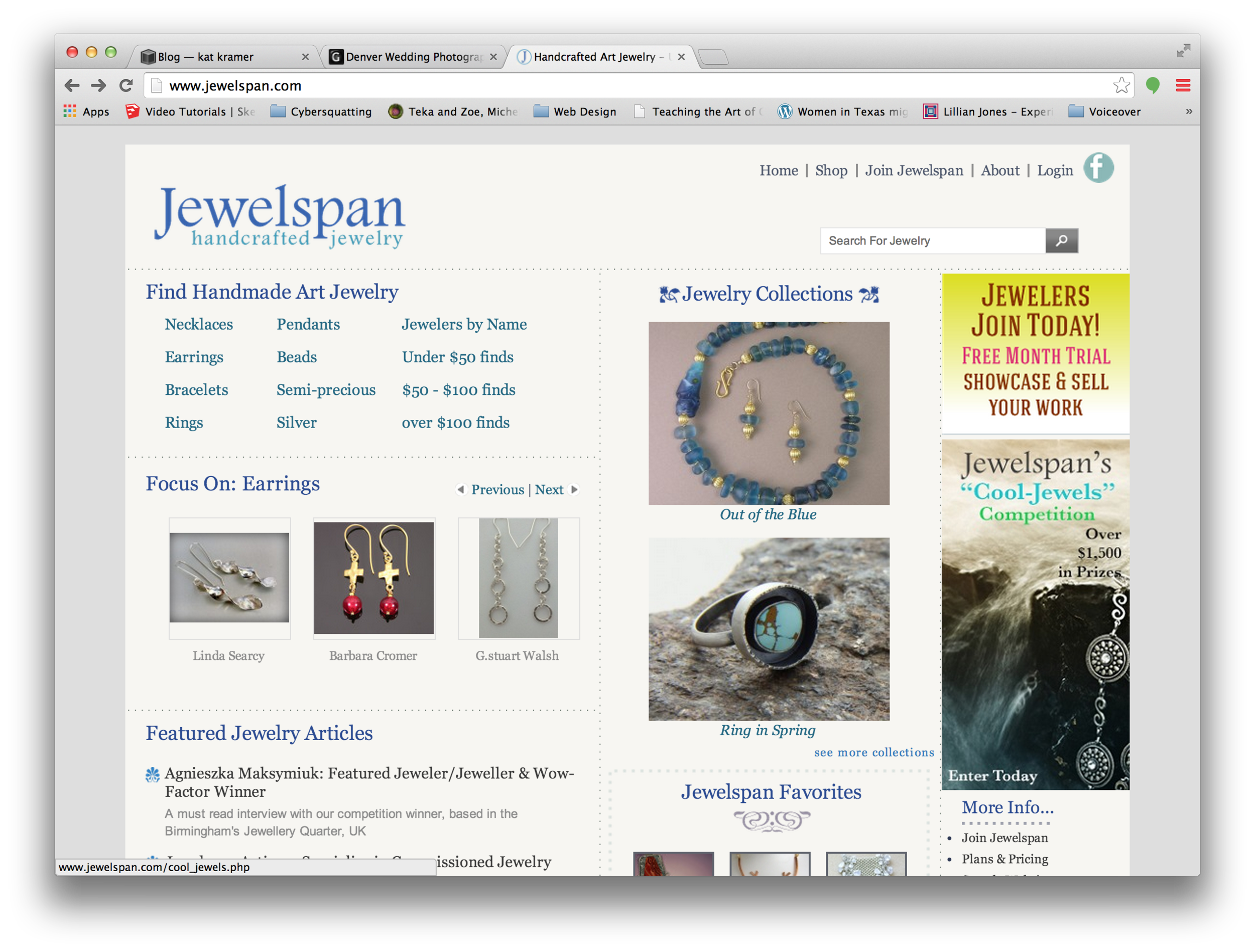Viewport: 1255px width, 952px height.
Task: Open Teka and Zoe bookmark
Action: [x=453, y=112]
